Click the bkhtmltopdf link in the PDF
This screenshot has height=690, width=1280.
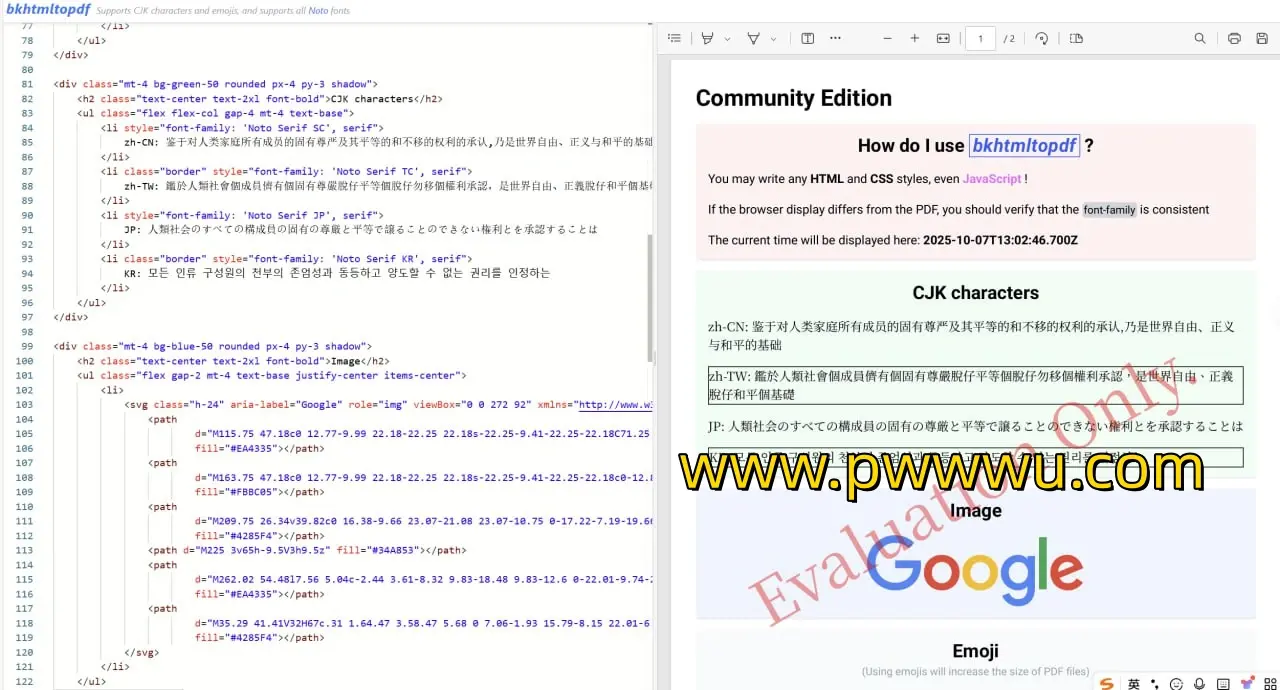(1024, 146)
